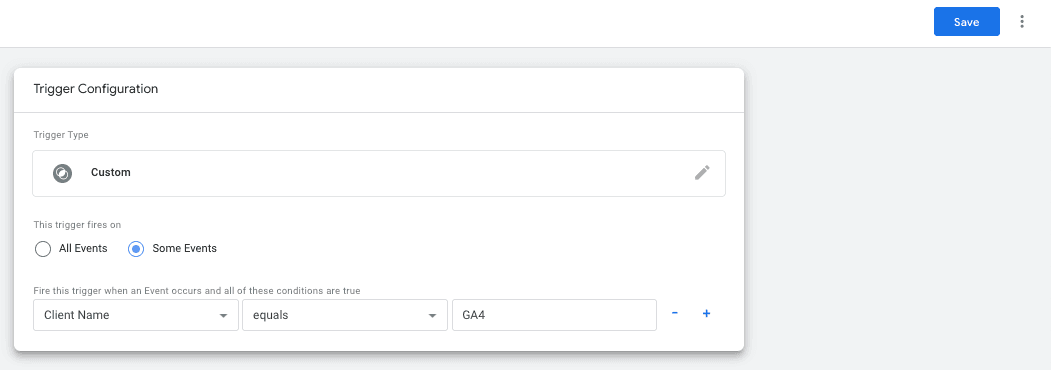
Task: Click the Some Events label text
Action: point(184,249)
